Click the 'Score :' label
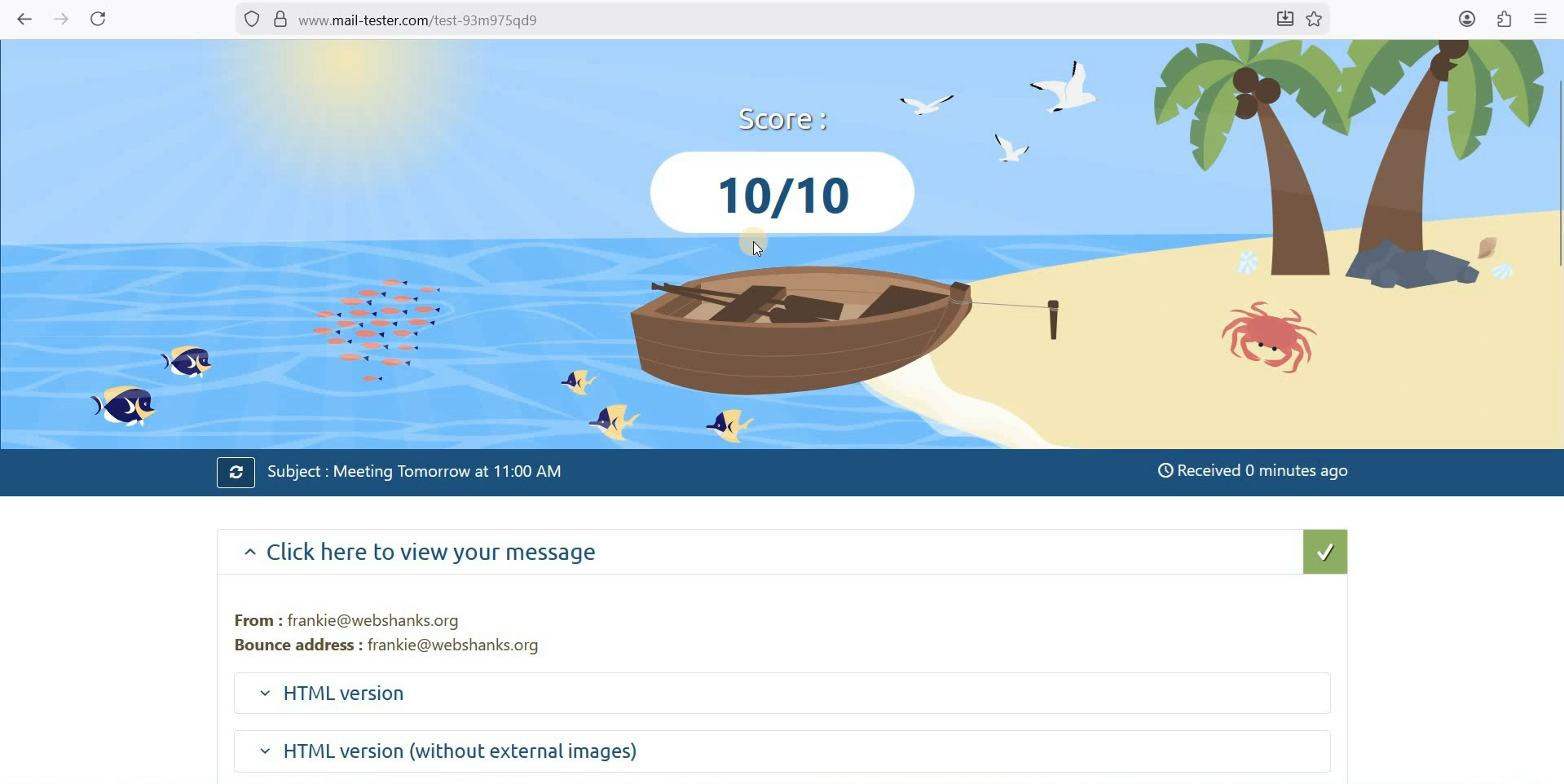Screen dimensions: 1564x784 pyautogui.click(x=782, y=120)
